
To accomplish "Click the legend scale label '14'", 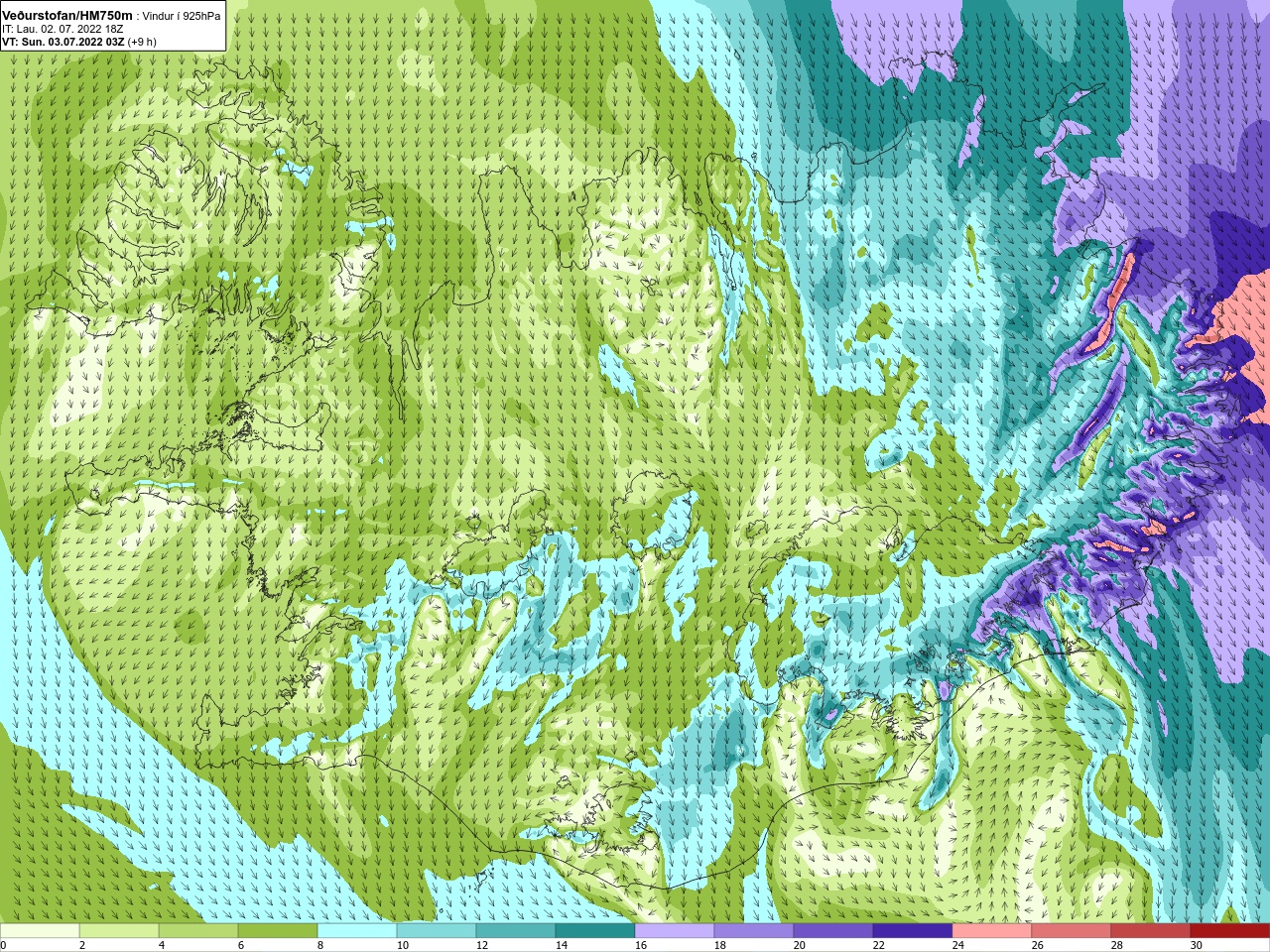I will [x=562, y=945].
